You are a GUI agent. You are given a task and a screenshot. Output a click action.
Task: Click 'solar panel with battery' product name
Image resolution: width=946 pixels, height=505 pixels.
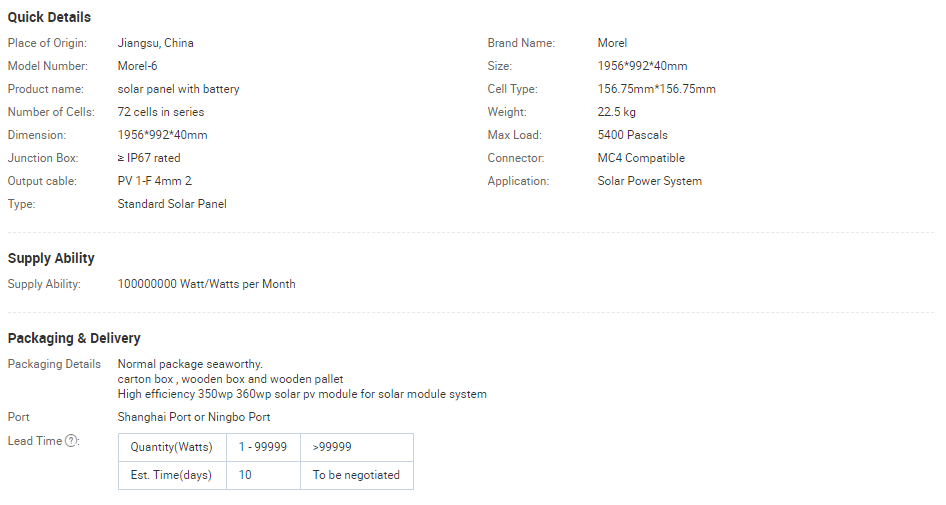pyautogui.click(x=178, y=89)
